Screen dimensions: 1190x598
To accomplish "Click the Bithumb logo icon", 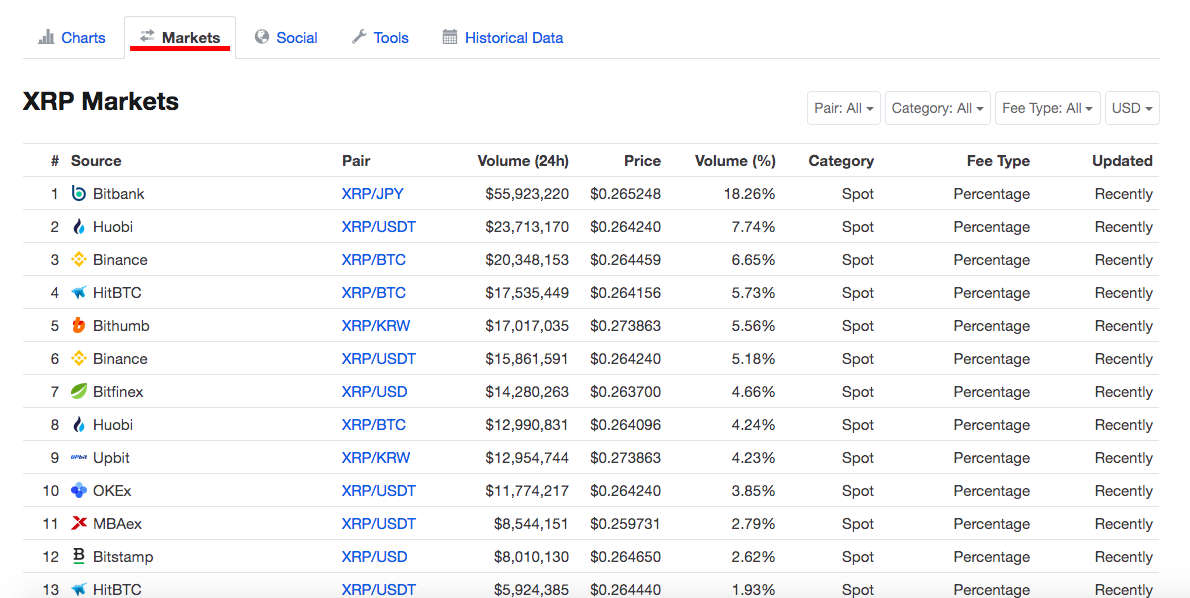I will tap(78, 326).
